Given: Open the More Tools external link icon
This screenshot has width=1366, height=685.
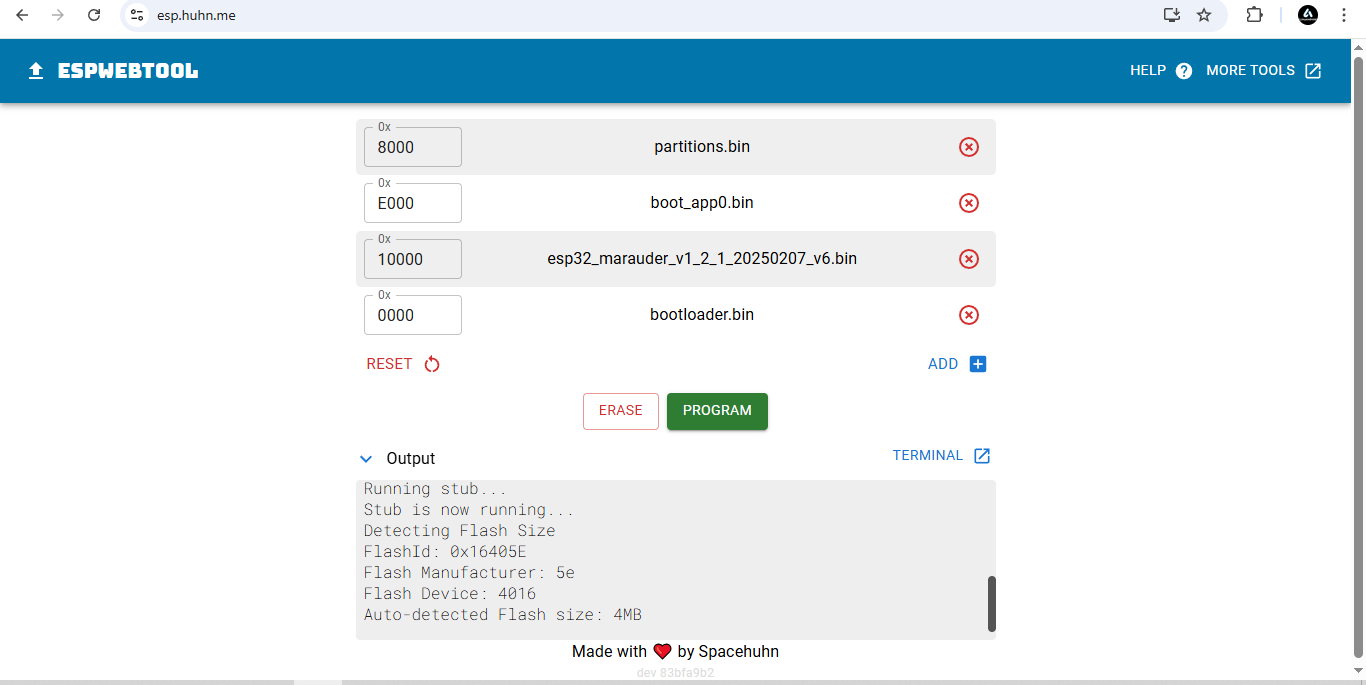Looking at the screenshot, I should click(1313, 71).
